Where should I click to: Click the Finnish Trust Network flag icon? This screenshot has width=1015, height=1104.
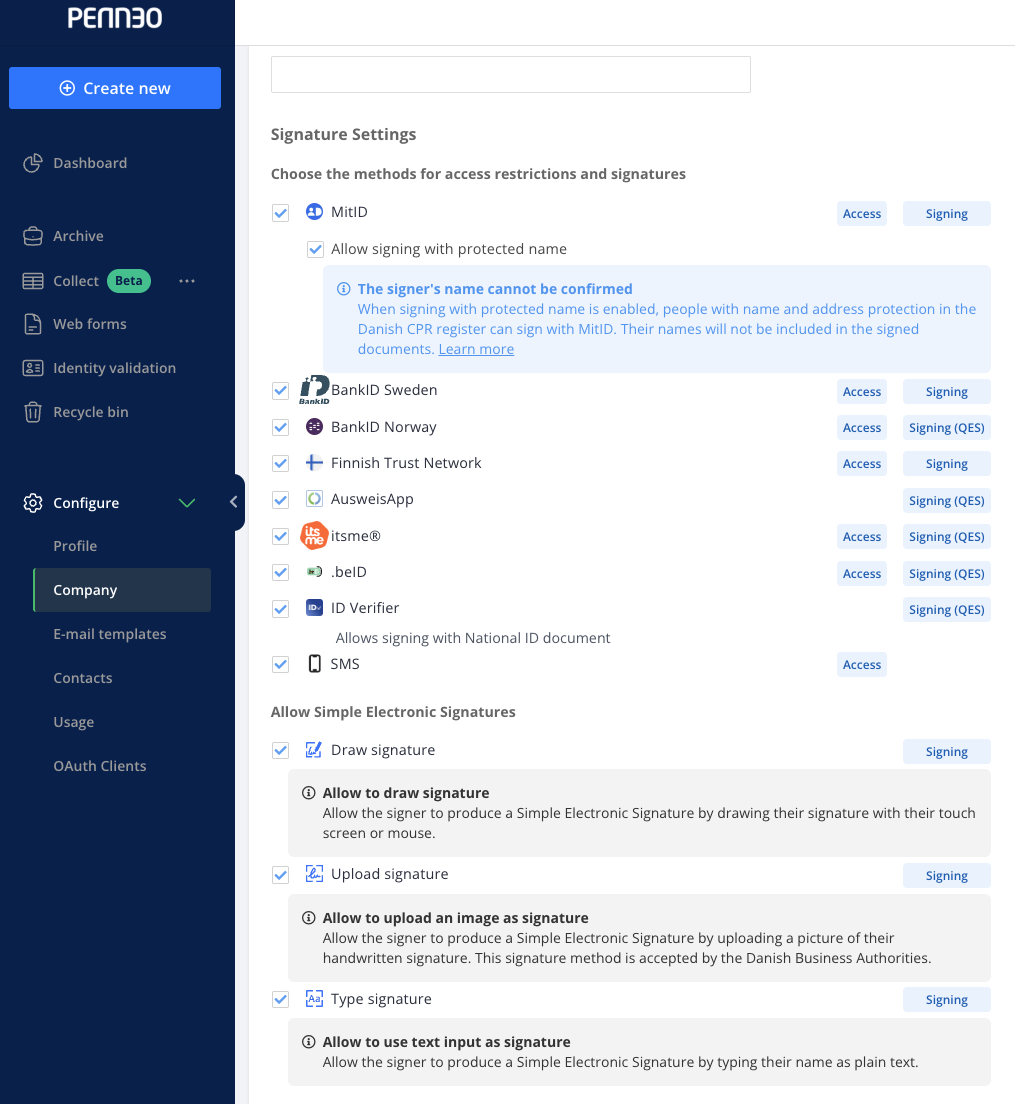click(314, 463)
